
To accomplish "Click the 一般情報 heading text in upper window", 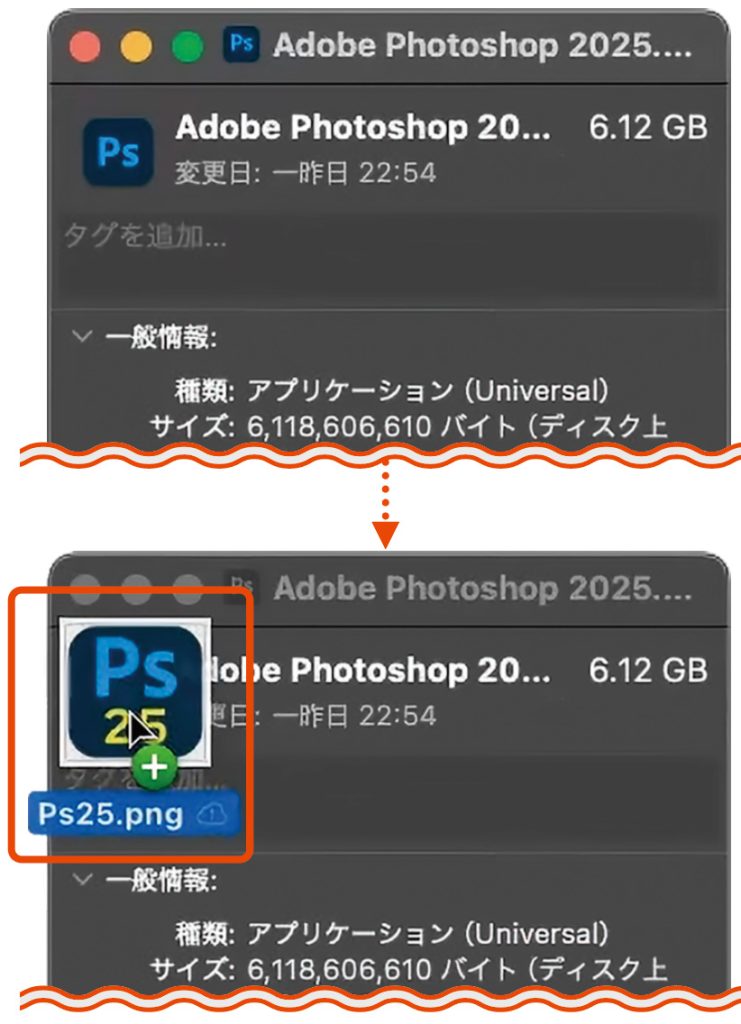I will click(x=161, y=338).
